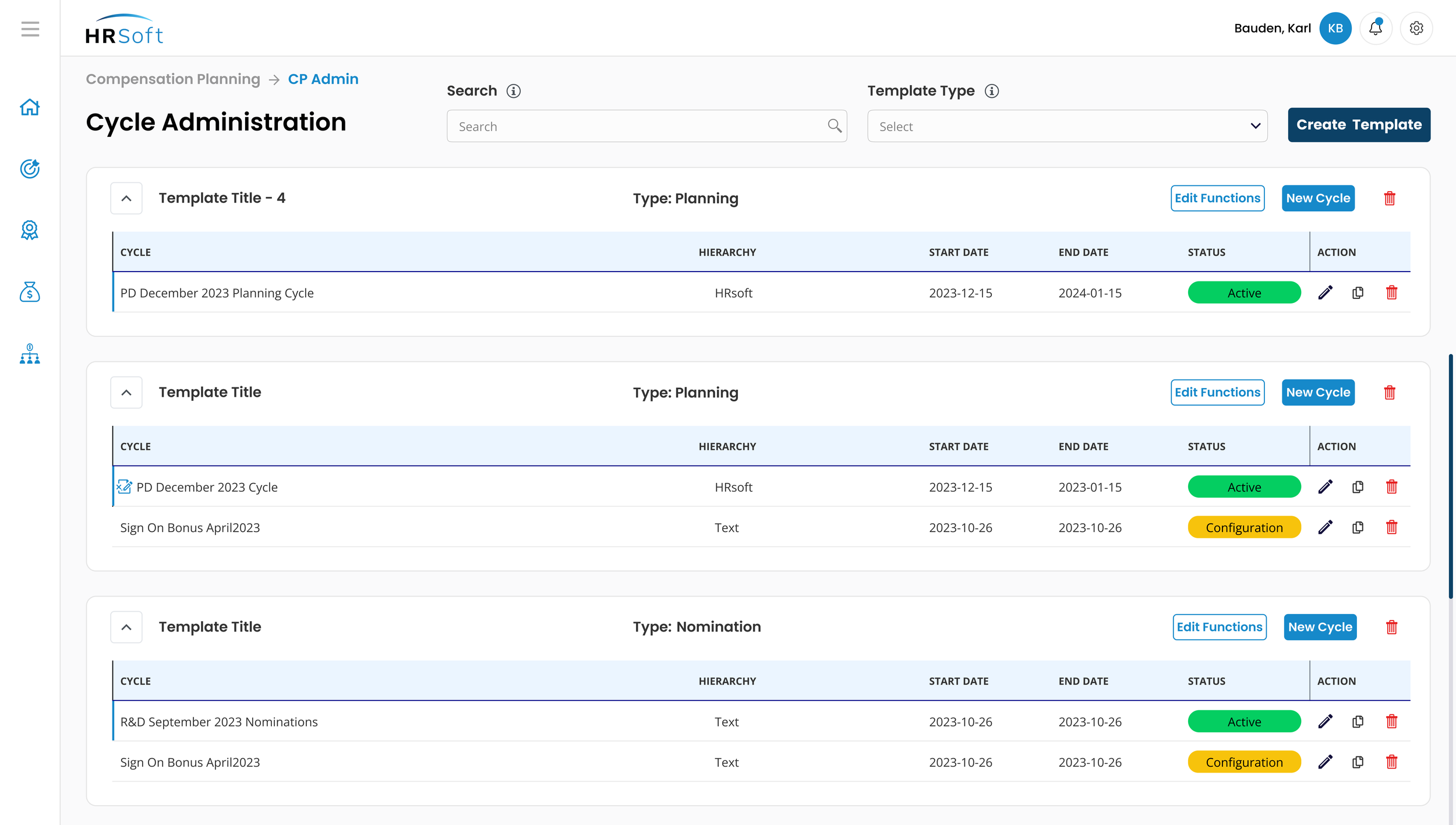Delete the Template Title - 4 template

point(1390,199)
